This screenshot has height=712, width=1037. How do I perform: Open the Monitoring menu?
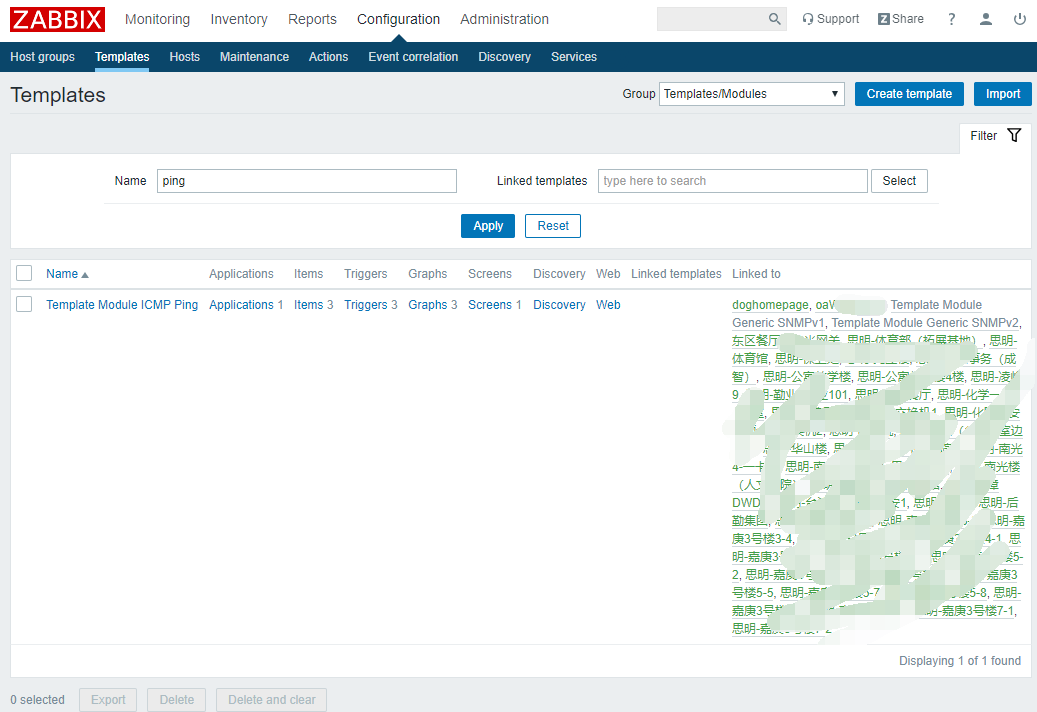(157, 19)
